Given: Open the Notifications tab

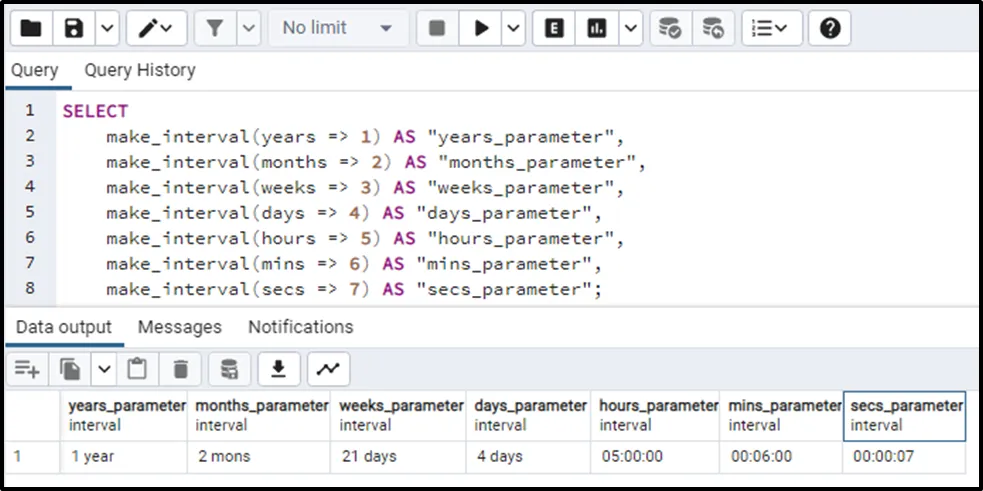Looking at the screenshot, I should [300, 327].
